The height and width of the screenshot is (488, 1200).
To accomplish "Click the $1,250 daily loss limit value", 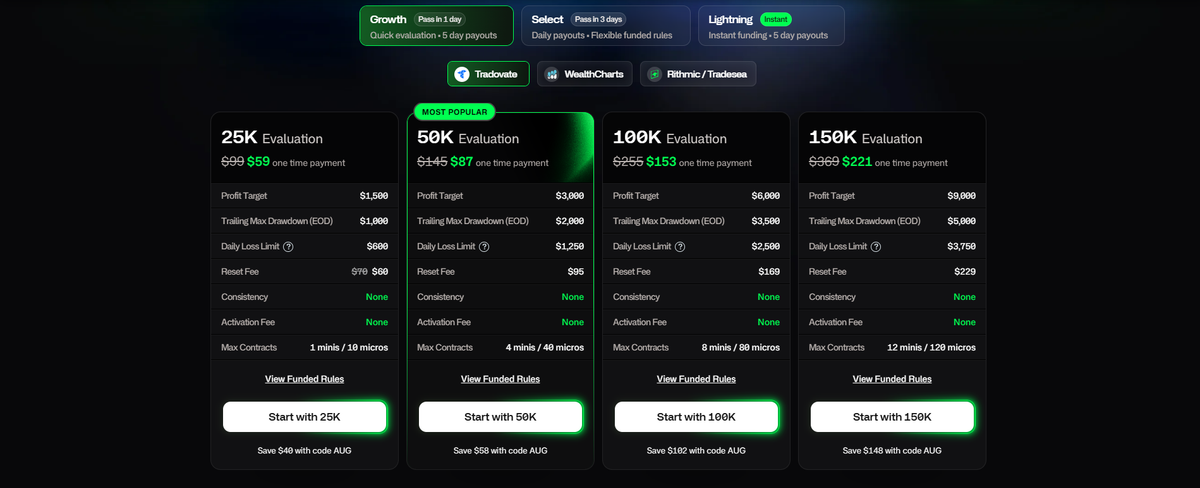I will point(570,247).
